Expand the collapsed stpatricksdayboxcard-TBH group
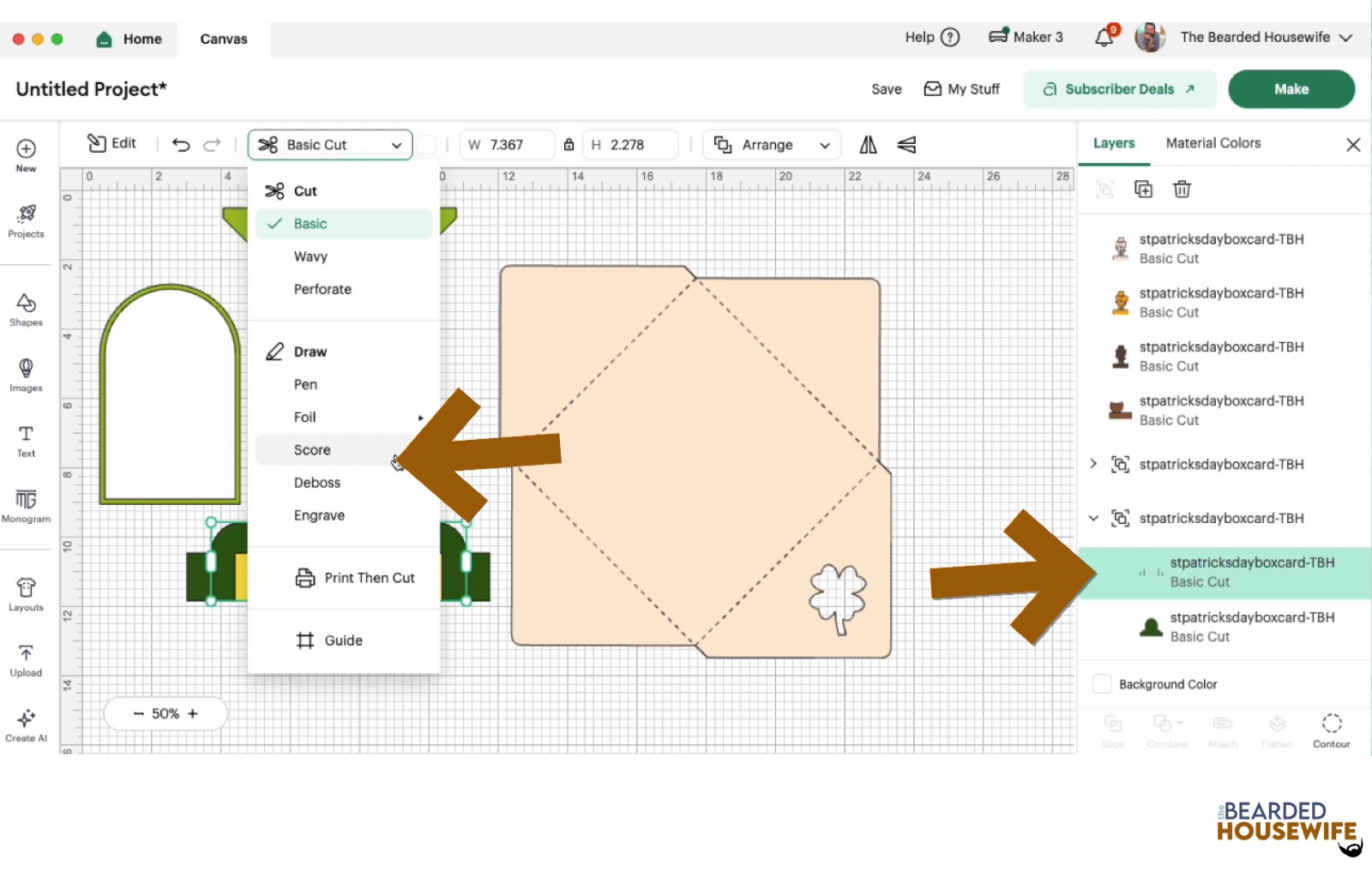The width and height of the screenshot is (1372, 872). [x=1093, y=464]
